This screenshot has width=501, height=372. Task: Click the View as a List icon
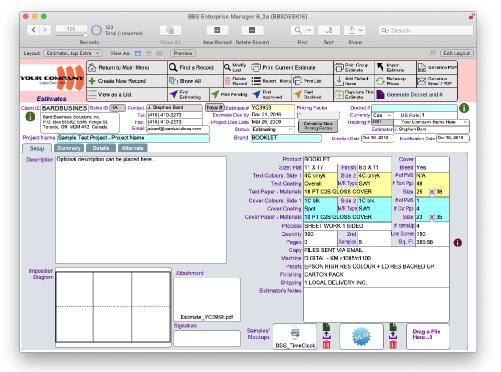[x=92, y=94]
